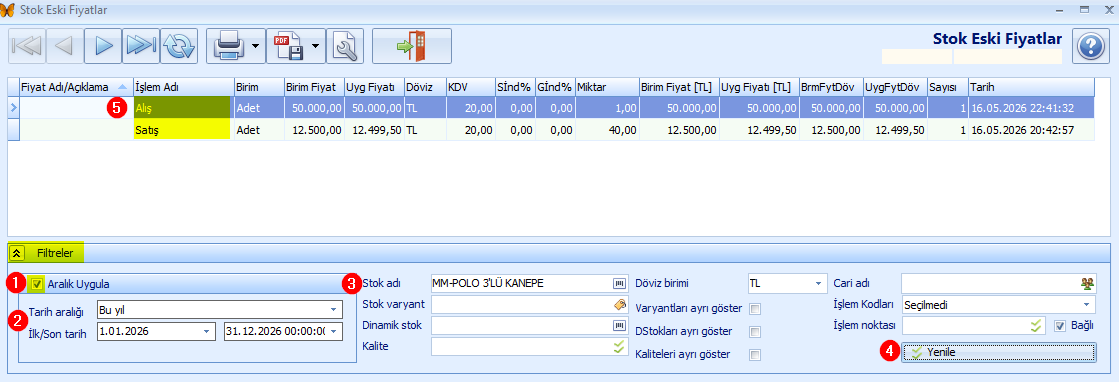
Task: Click the Miktar column header
Action: 607,86
